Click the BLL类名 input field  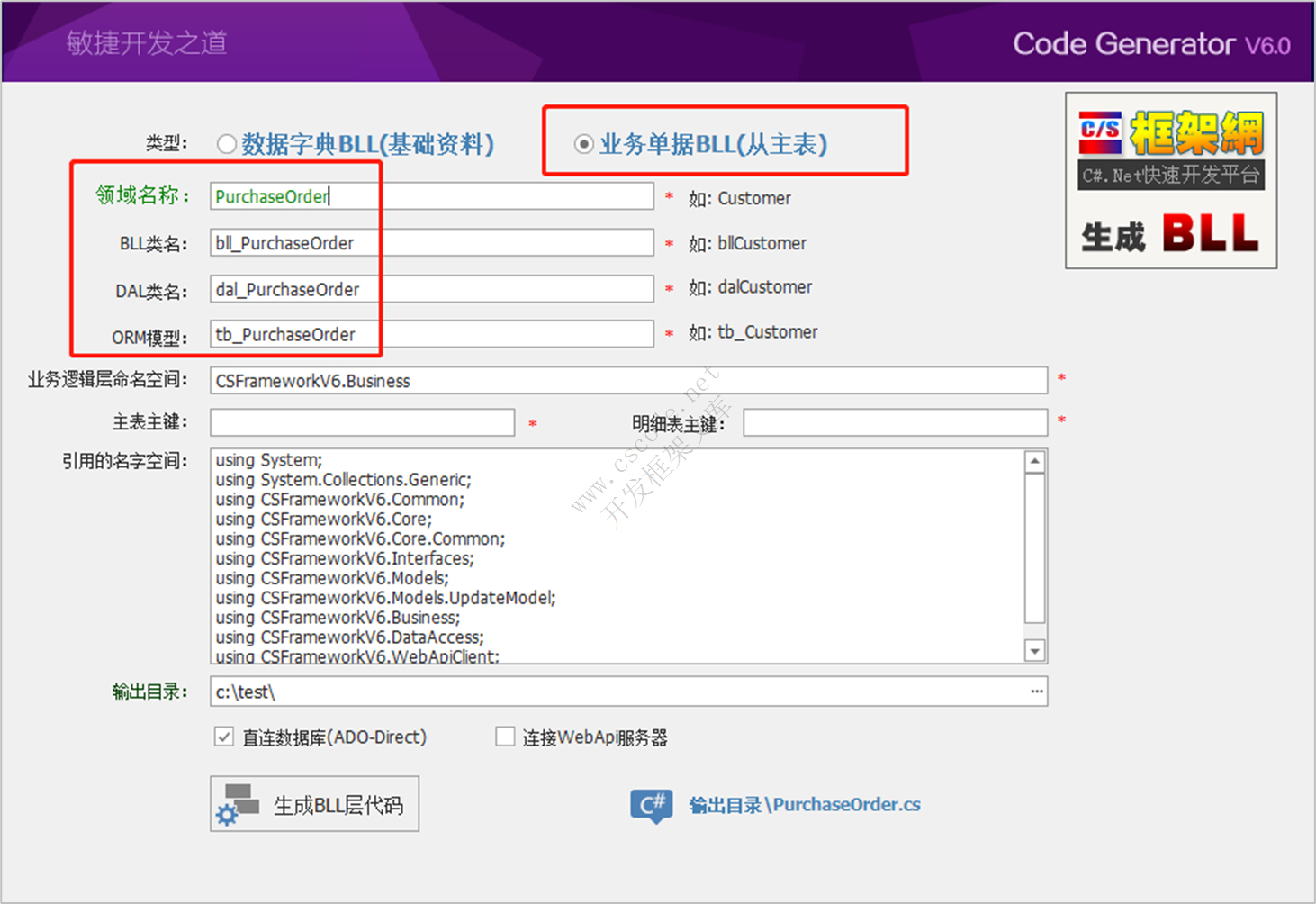tap(432, 243)
